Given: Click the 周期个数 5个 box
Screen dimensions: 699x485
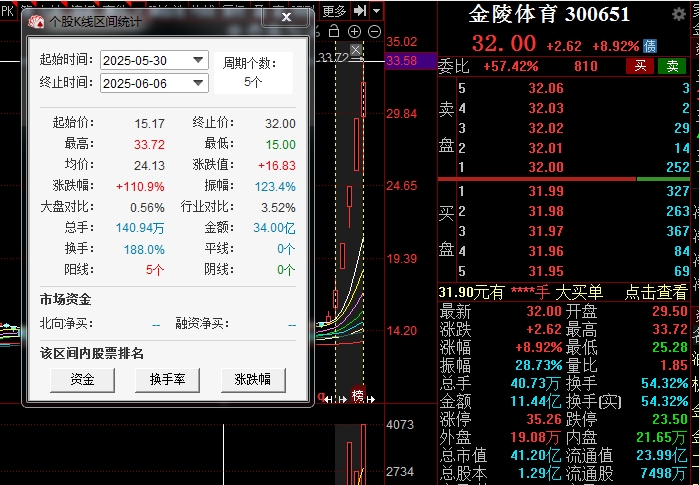Looking at the screenshot, I should [253, 73].
